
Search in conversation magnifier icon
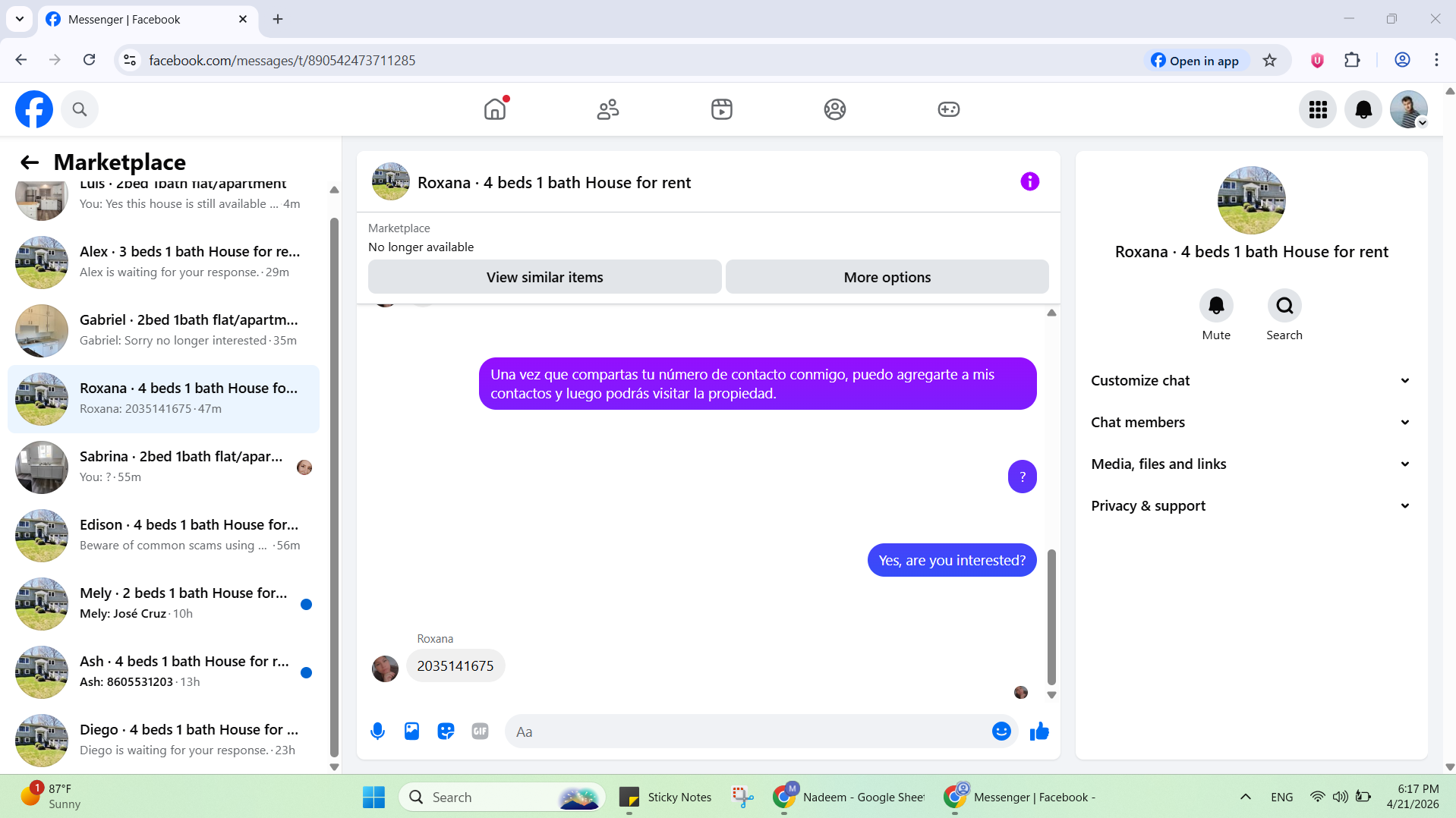[x=1284, y=305]
